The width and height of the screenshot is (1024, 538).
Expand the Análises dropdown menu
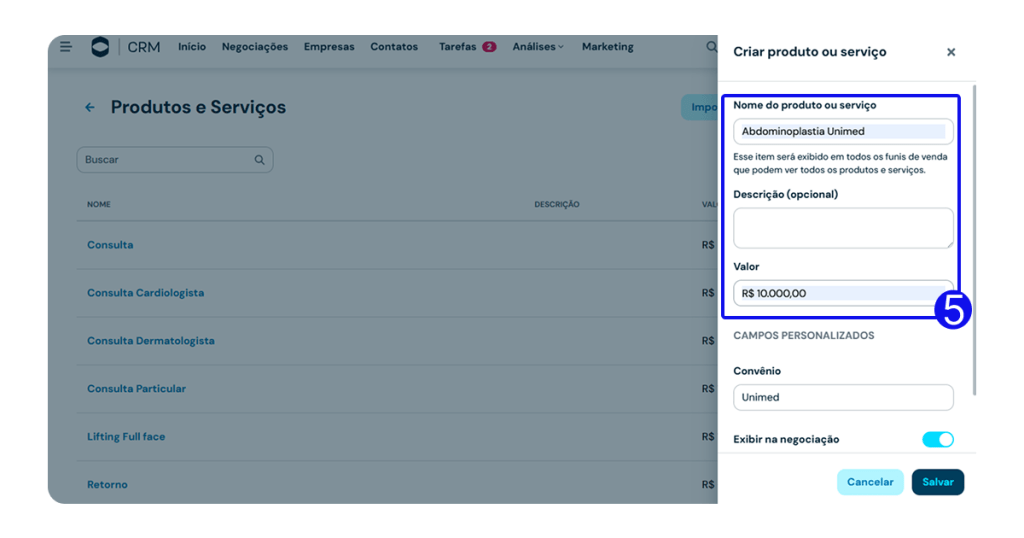538,47
